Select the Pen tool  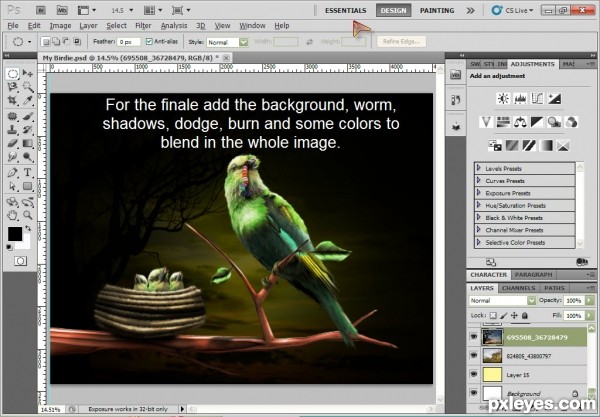(x=12, y=173)
